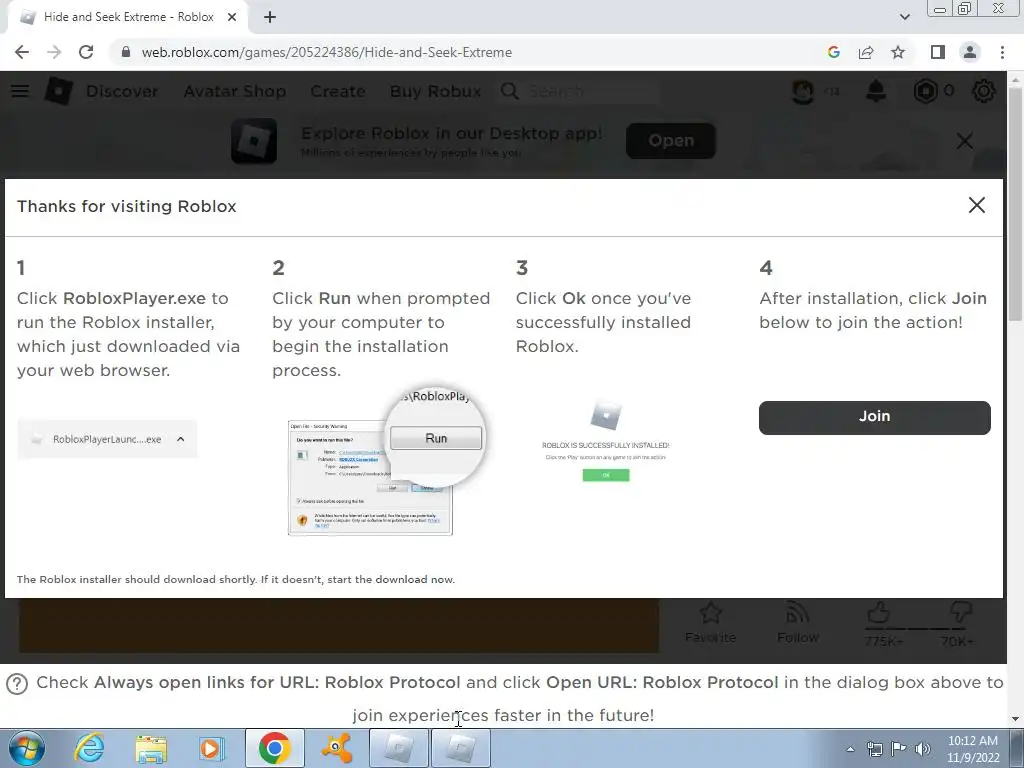Open the Roblox settings gear
This screenshot has height=768, width=1024.
click(x=984, y=91)
